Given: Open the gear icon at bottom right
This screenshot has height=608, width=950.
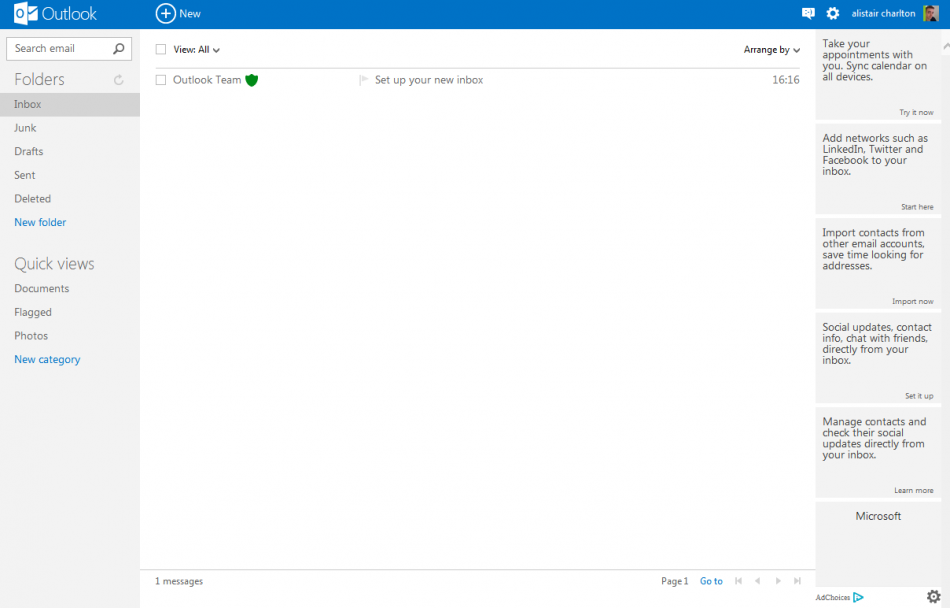Looking at the screenshot, I should (x=934, y=596).
